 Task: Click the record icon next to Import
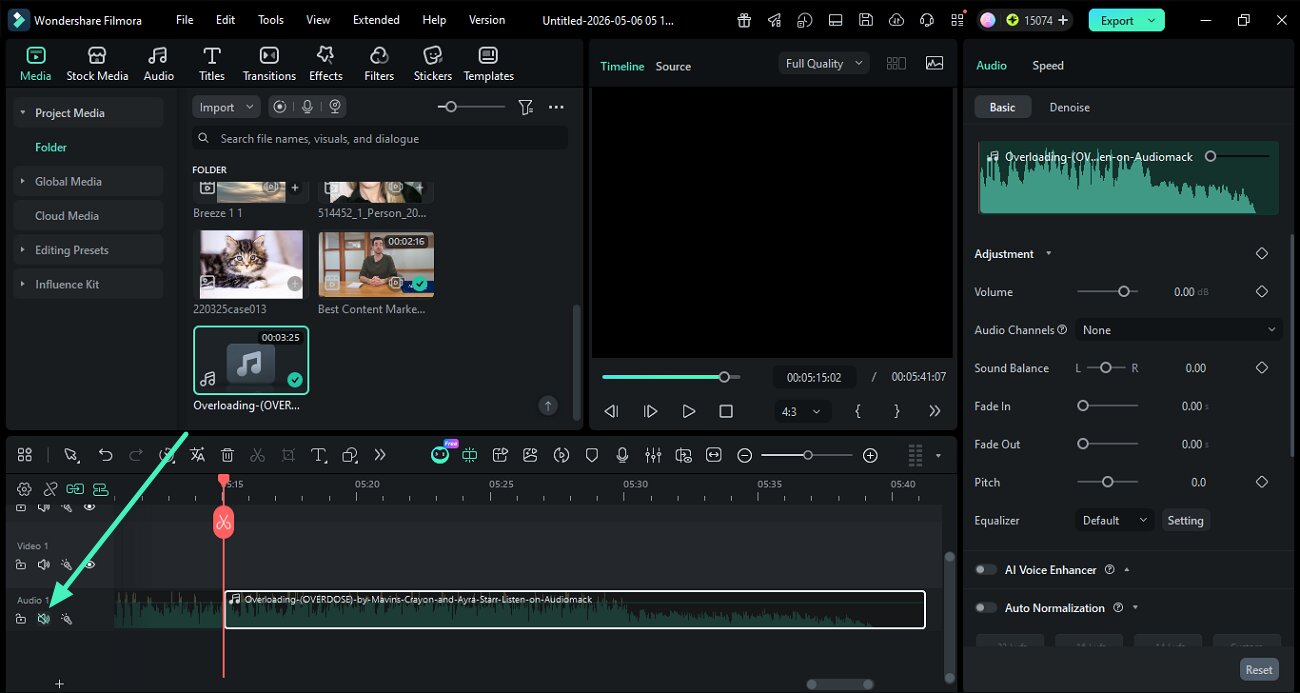coord(280,107)
